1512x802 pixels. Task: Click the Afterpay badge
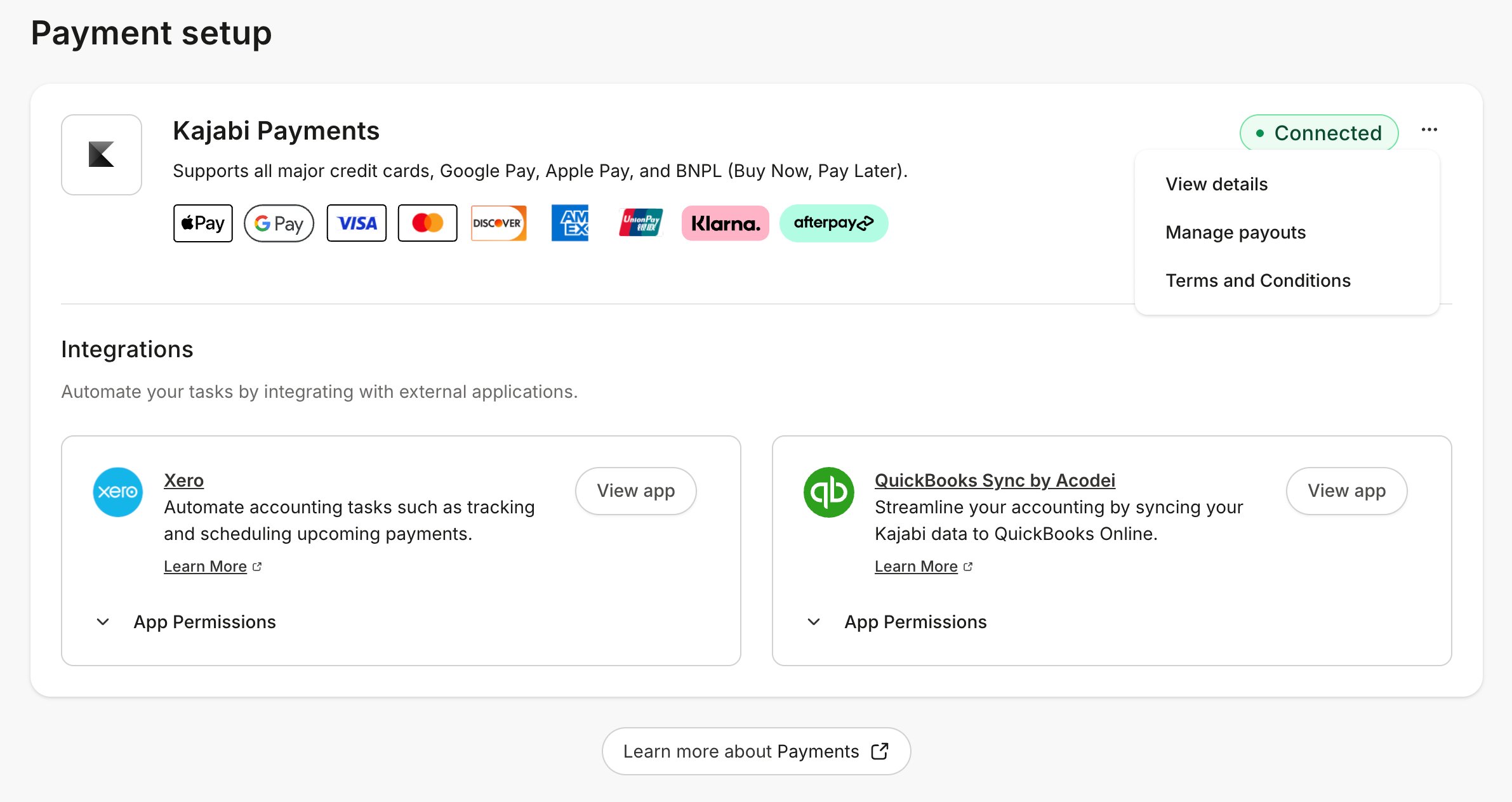pyautogui.click(x=834, y=223)
